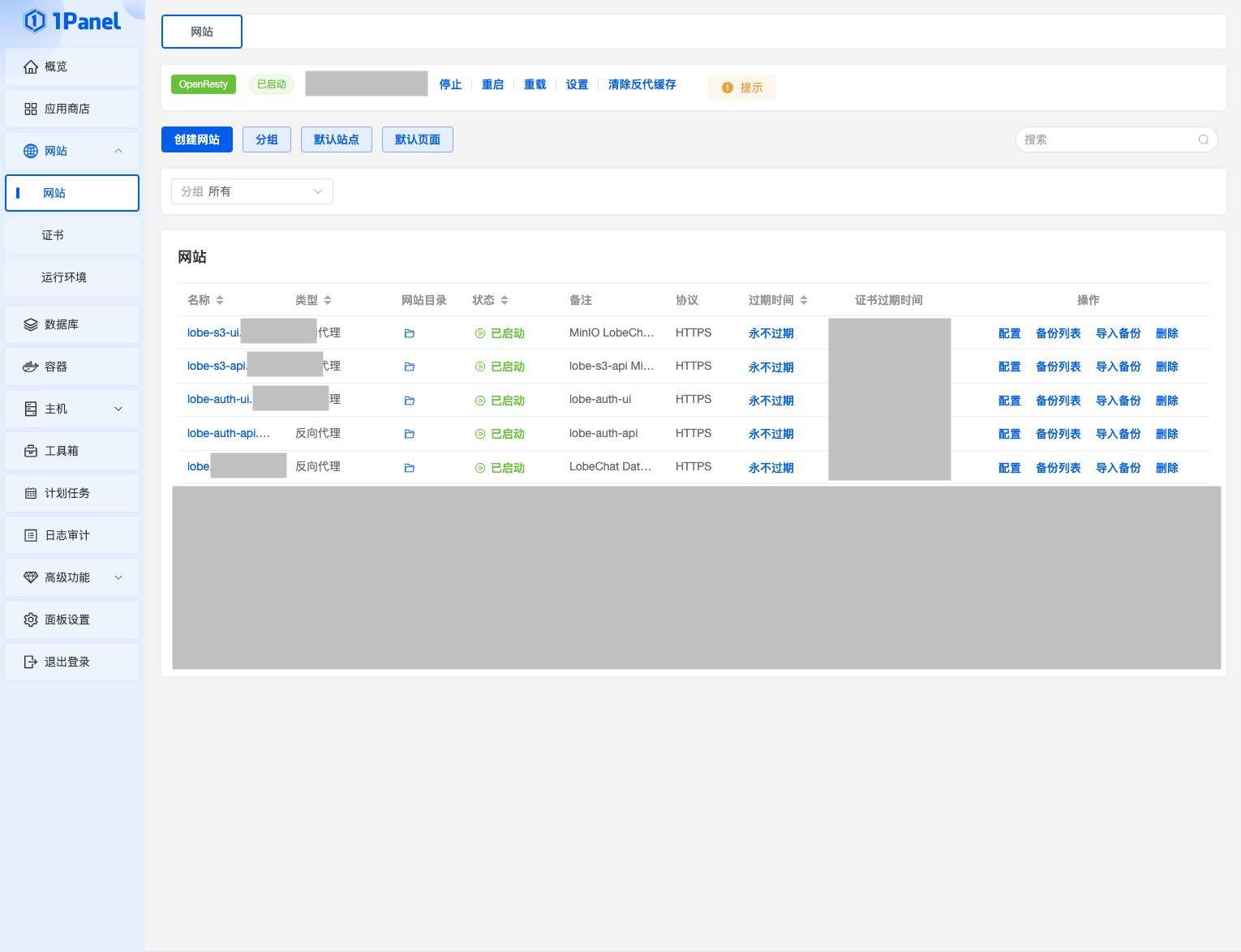Open 配置 for lobe-s3-ui row
The height and width of the screenshot is (952, 1241).
pyautogui.click(x=1010, y=333)
